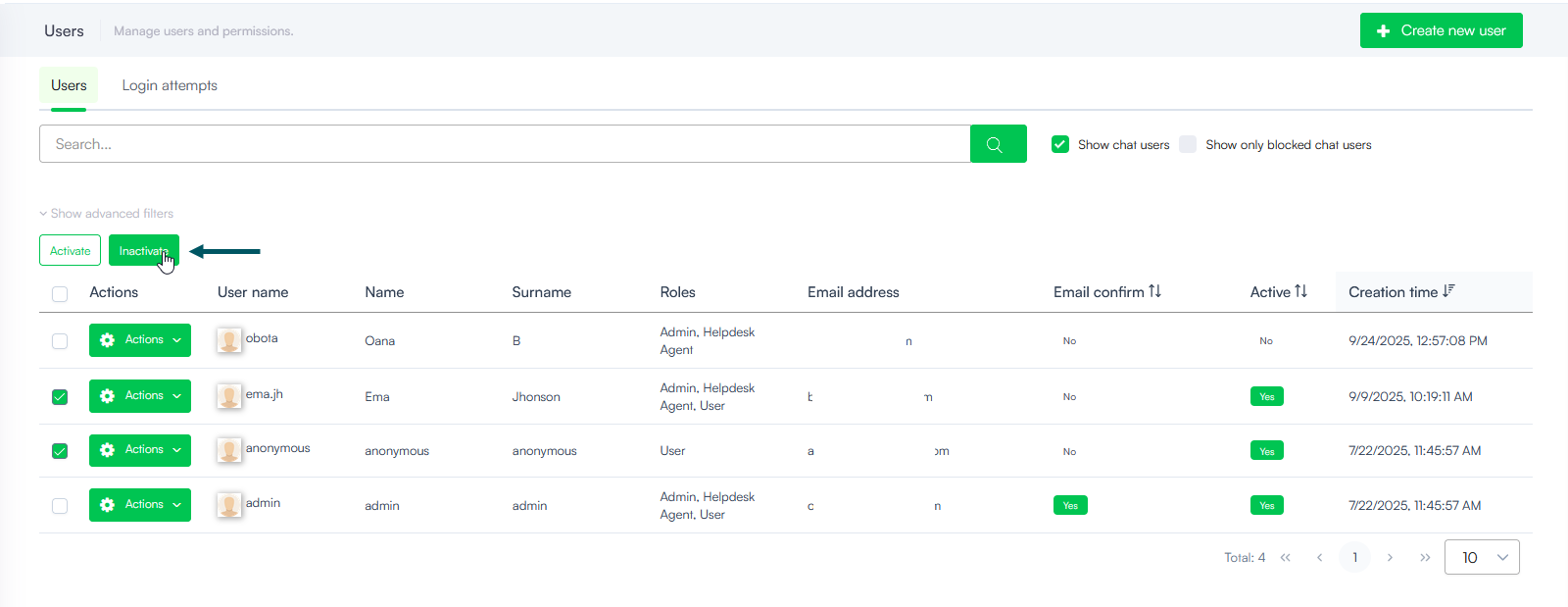Open Actions dropdown for admin user

(x=140, y=505)
